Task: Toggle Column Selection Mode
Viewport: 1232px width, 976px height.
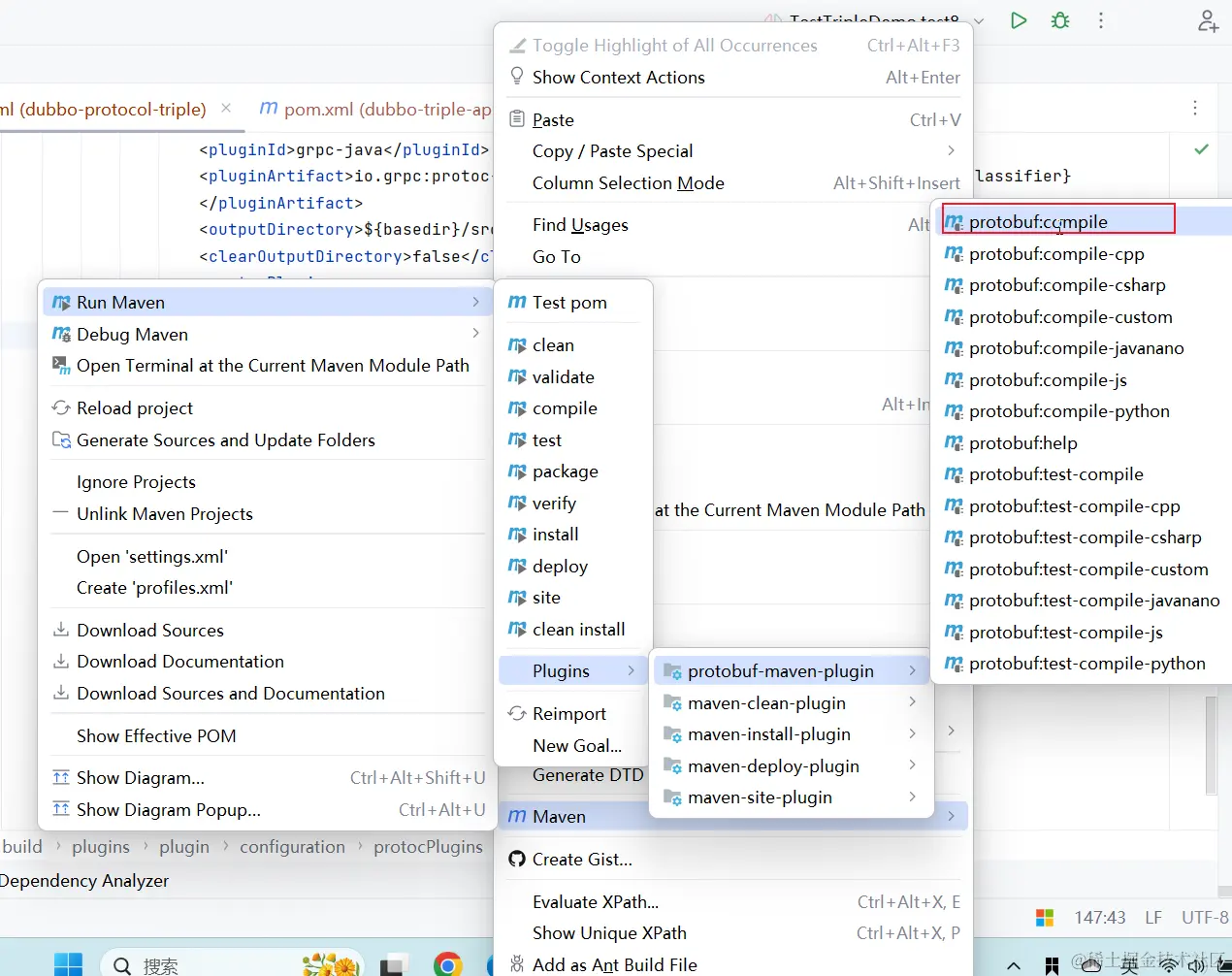Action: pos(734,183)
